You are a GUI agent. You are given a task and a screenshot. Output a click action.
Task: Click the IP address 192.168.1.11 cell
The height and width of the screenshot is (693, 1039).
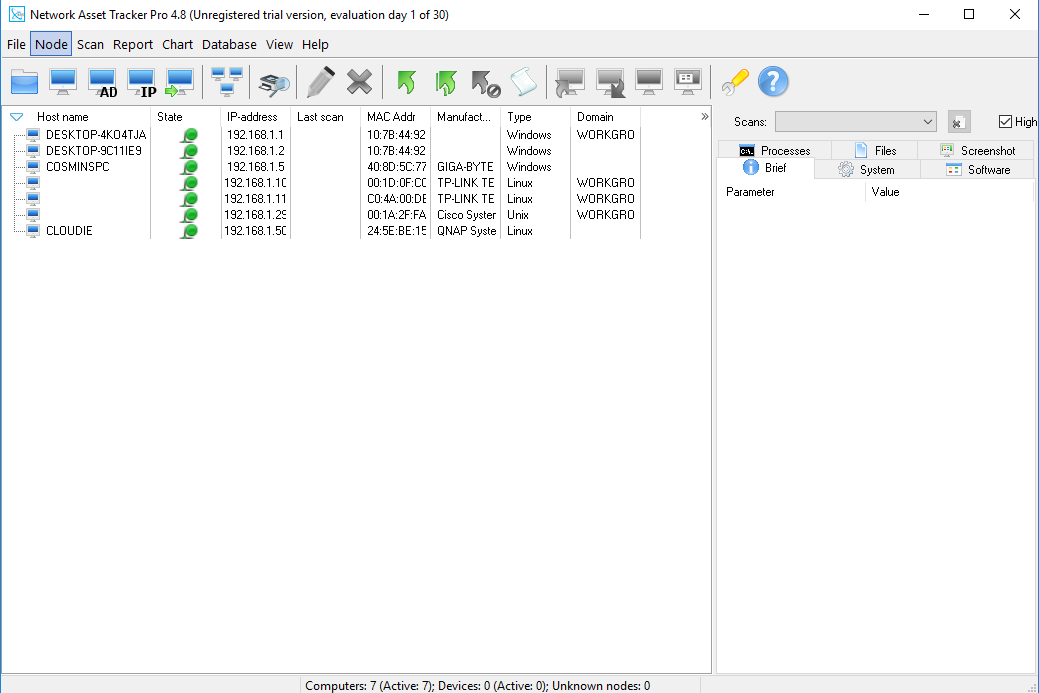point(255,199)
